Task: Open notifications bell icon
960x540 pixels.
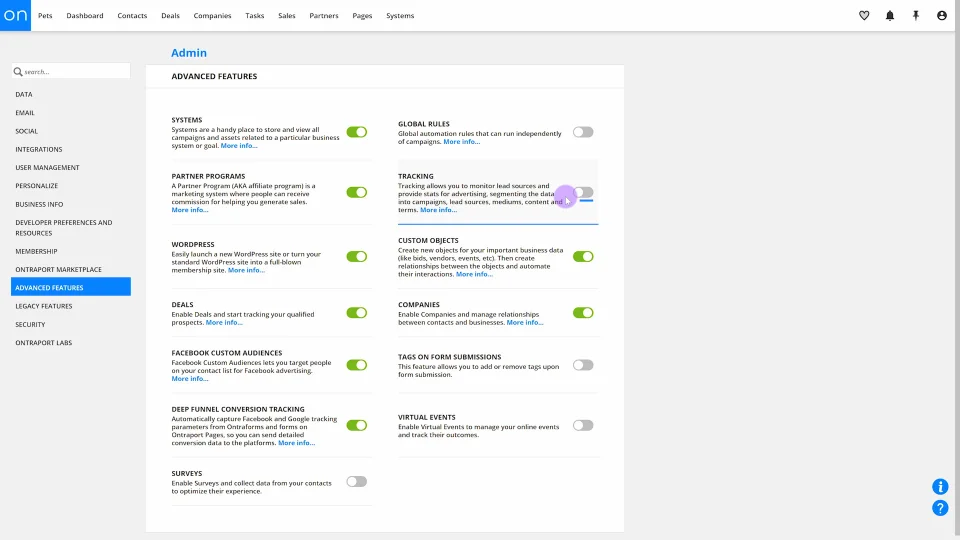Action: coord(890,15)
